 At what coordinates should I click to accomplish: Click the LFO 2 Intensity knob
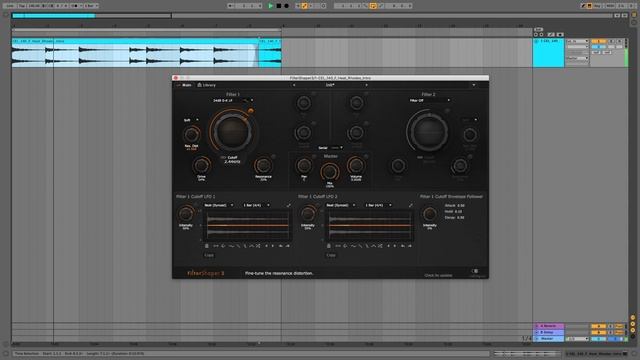tap(308, 214)
